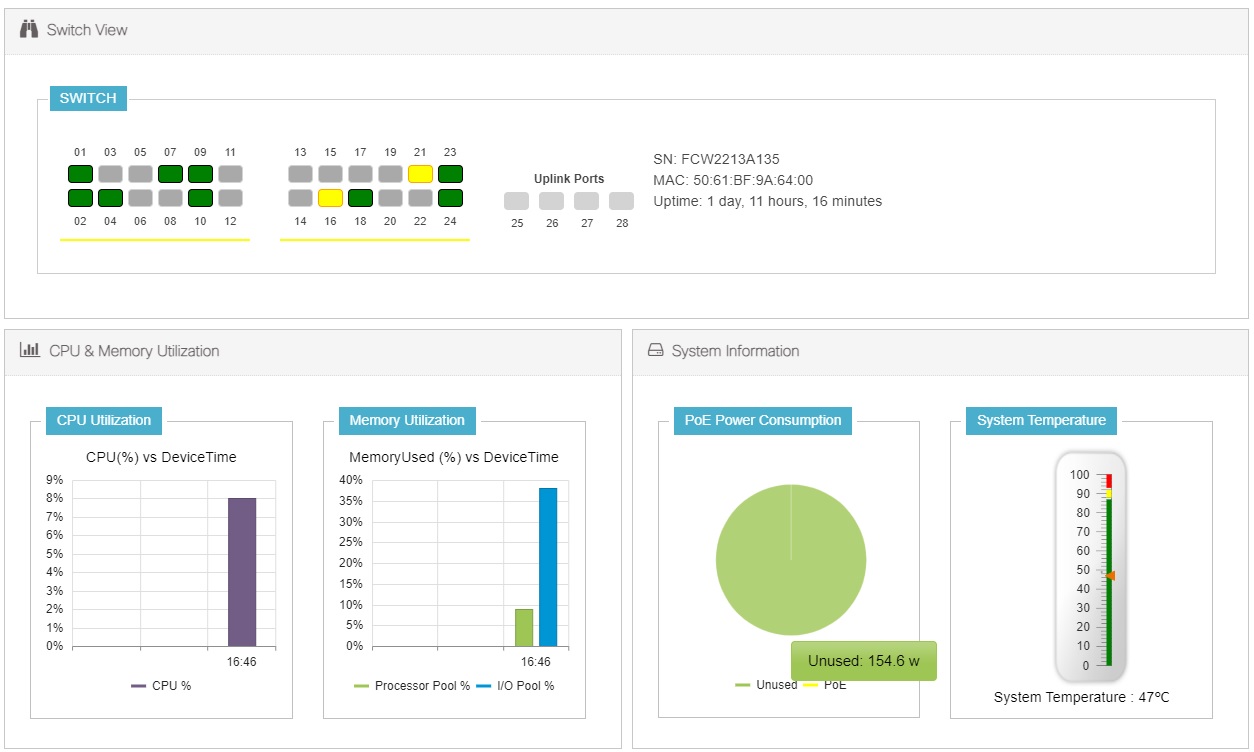Toggle the PoE legend under the pie chart
1254x752 pixels.
click(x=833, y=685)
